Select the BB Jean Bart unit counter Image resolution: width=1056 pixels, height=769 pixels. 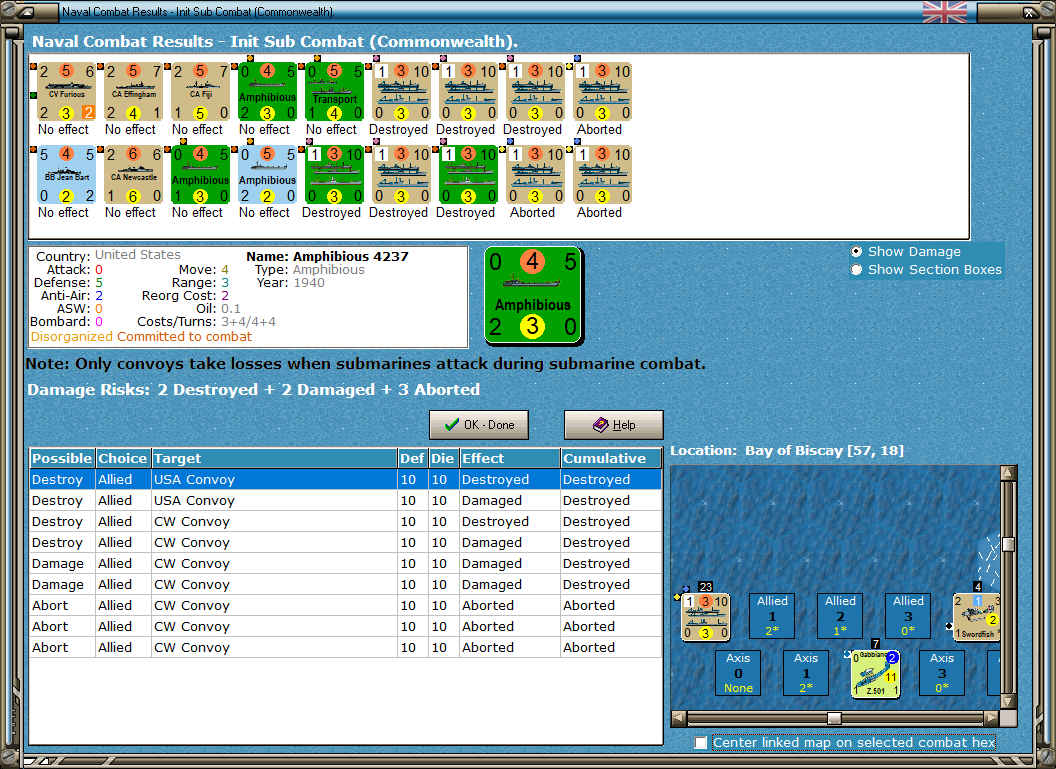pyautogui.click(x=66, y=174)
